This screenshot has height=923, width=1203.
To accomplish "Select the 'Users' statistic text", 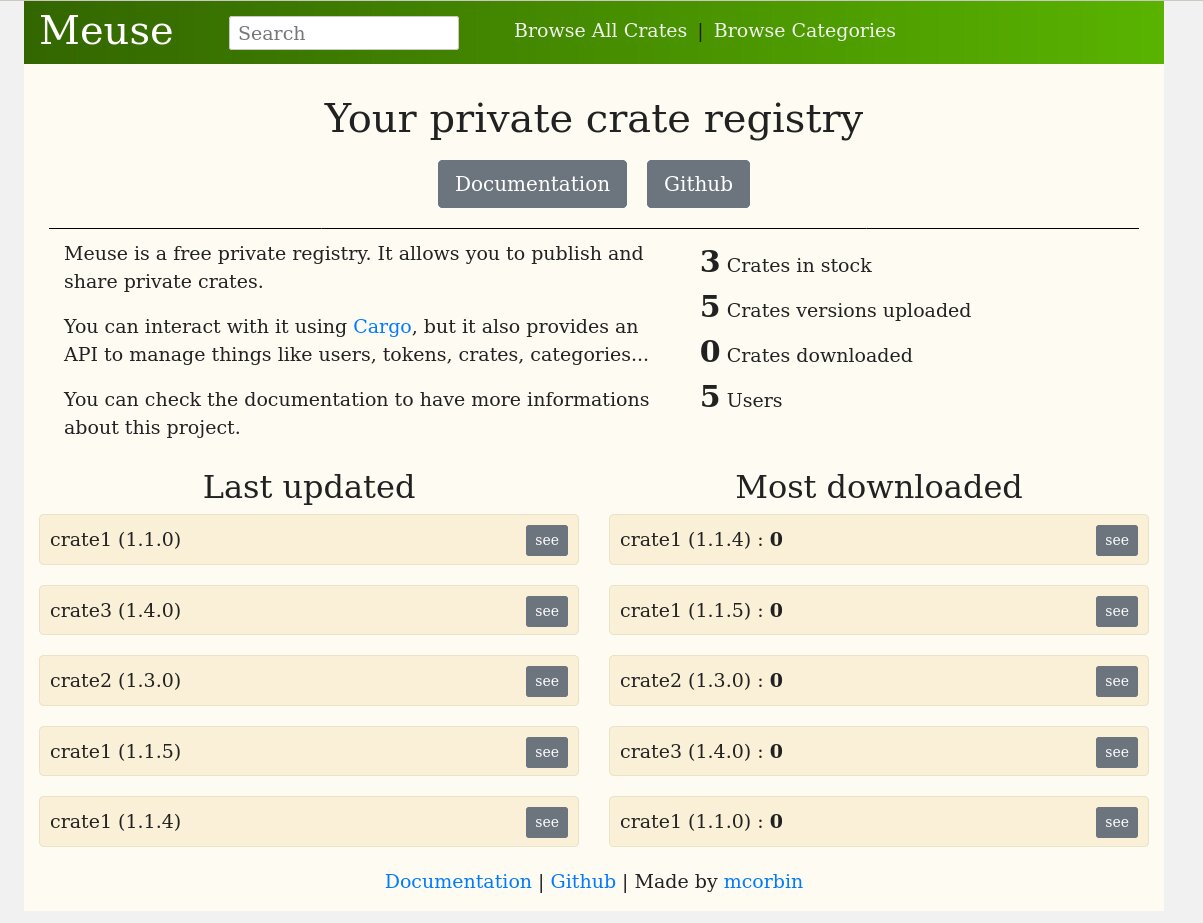I will tap(754, 401).
